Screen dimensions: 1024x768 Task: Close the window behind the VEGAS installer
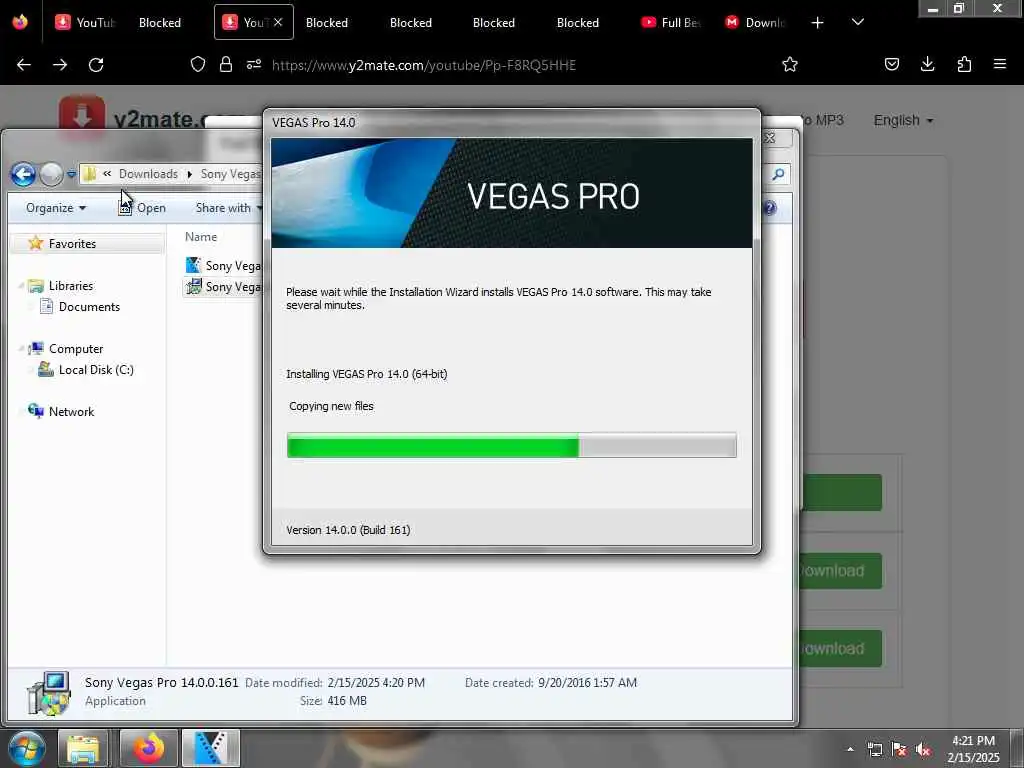(769, 138)
